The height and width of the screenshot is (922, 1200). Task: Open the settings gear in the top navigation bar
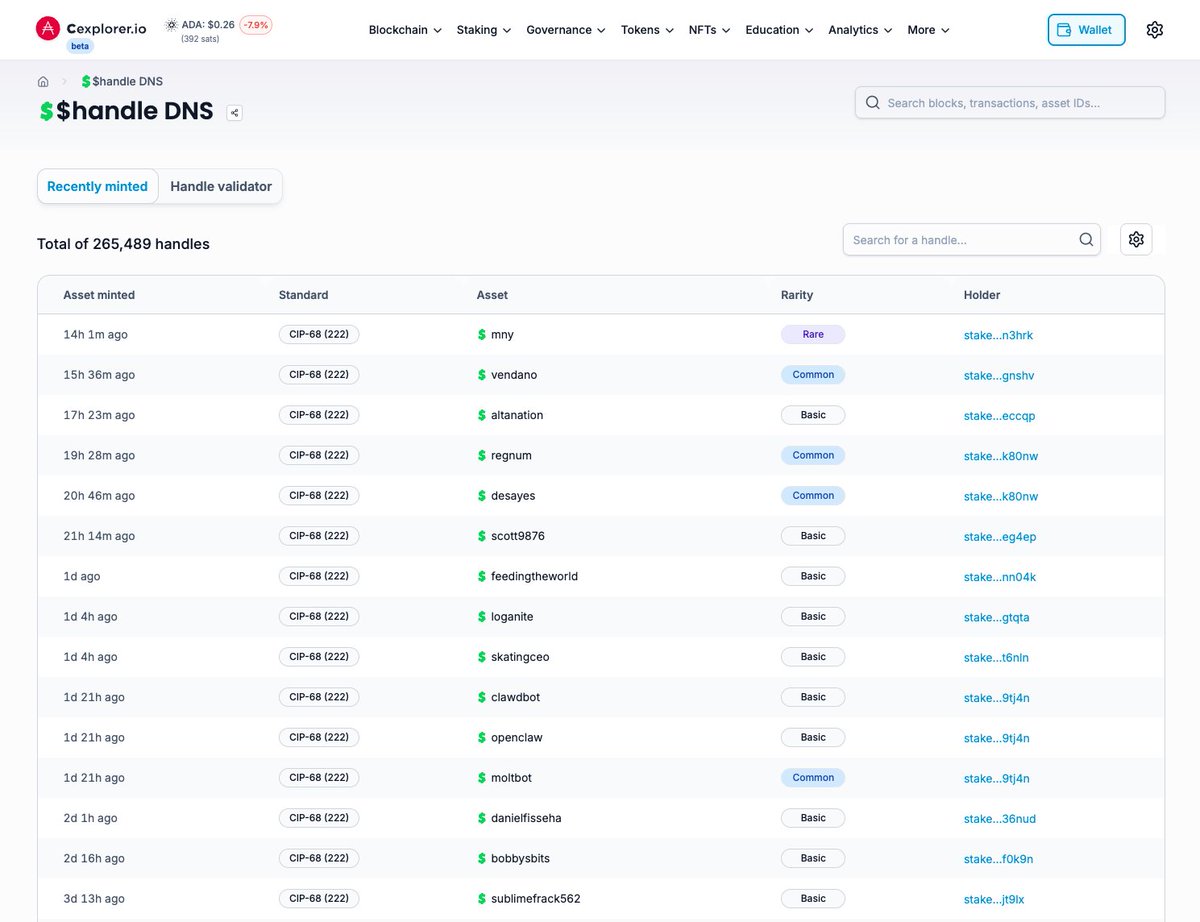(1154, 30)
